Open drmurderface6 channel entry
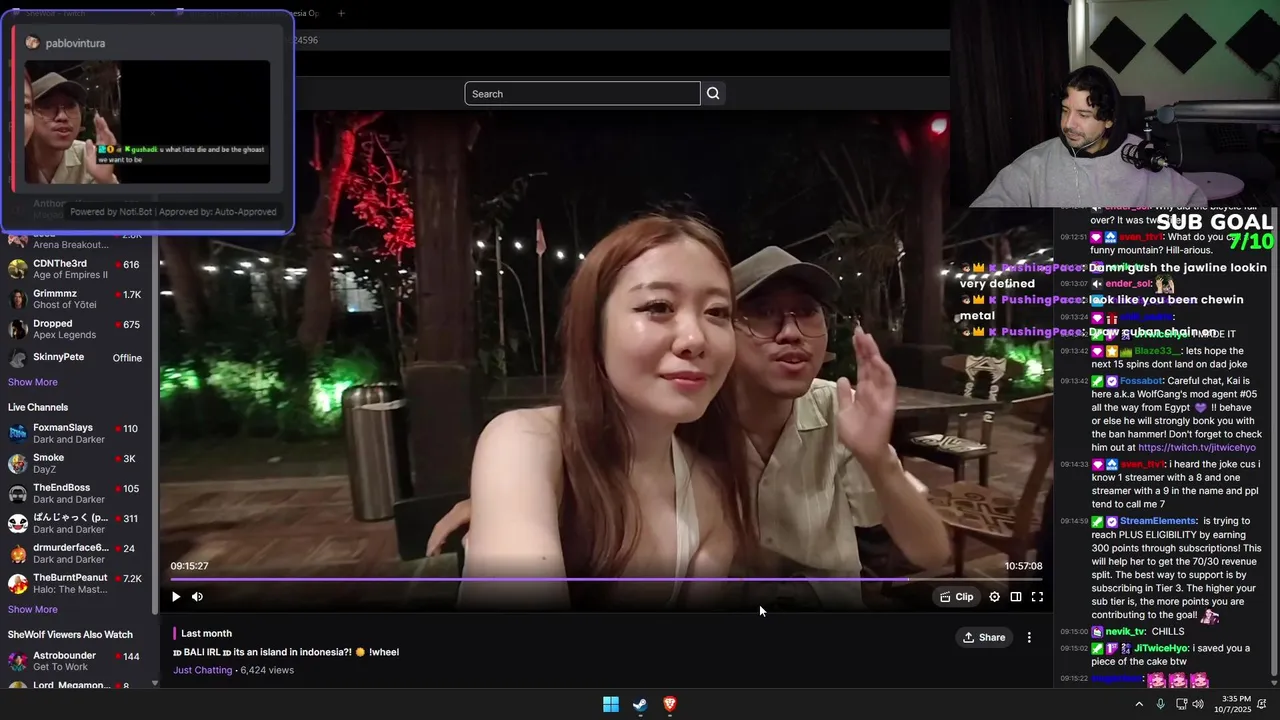The image size is (1280, 720). click(78, 553)
